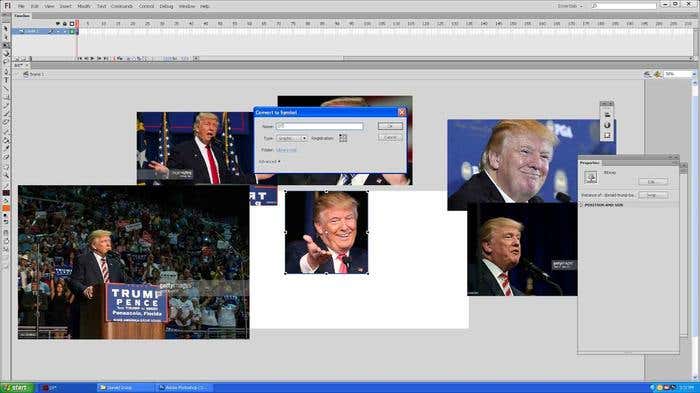This screenshot has width=700, height=393.
Task: Lock Layer 1 using its lock dot
Action: (65, 31)
